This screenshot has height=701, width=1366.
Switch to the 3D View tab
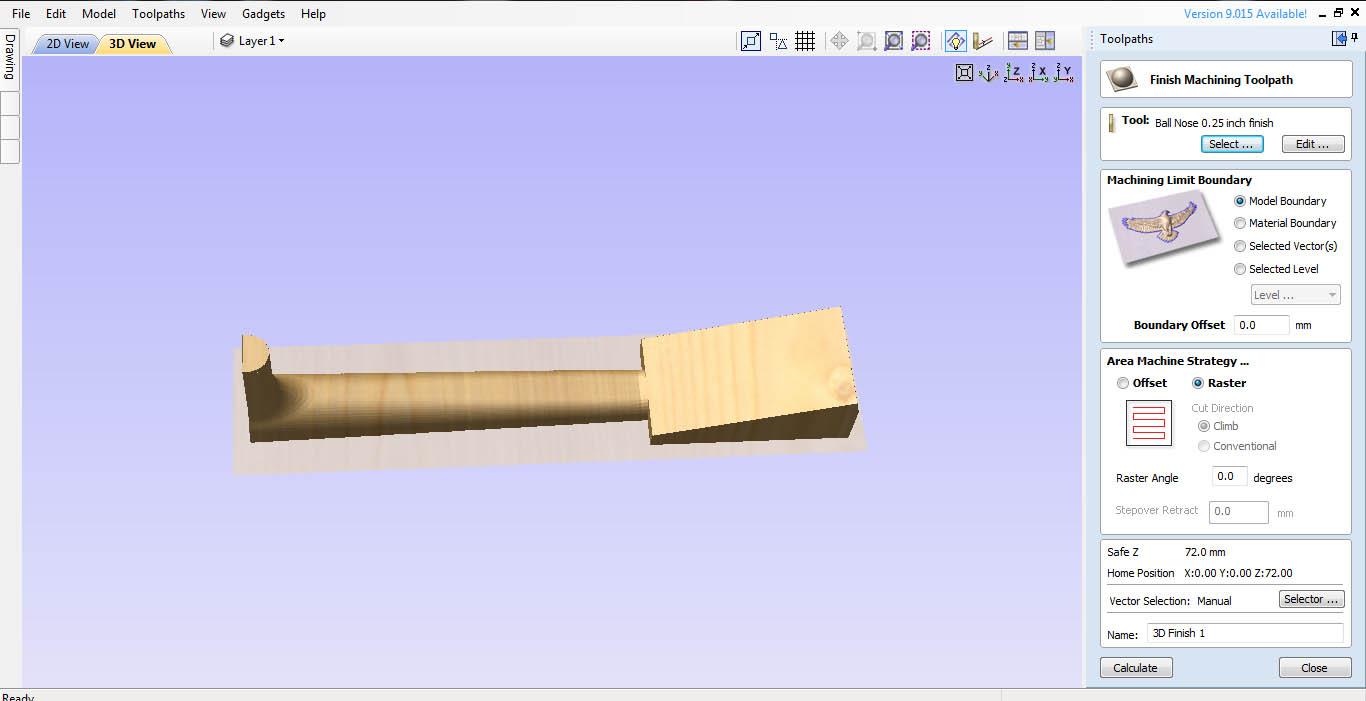pyautogui.click(x=133, y=44)
